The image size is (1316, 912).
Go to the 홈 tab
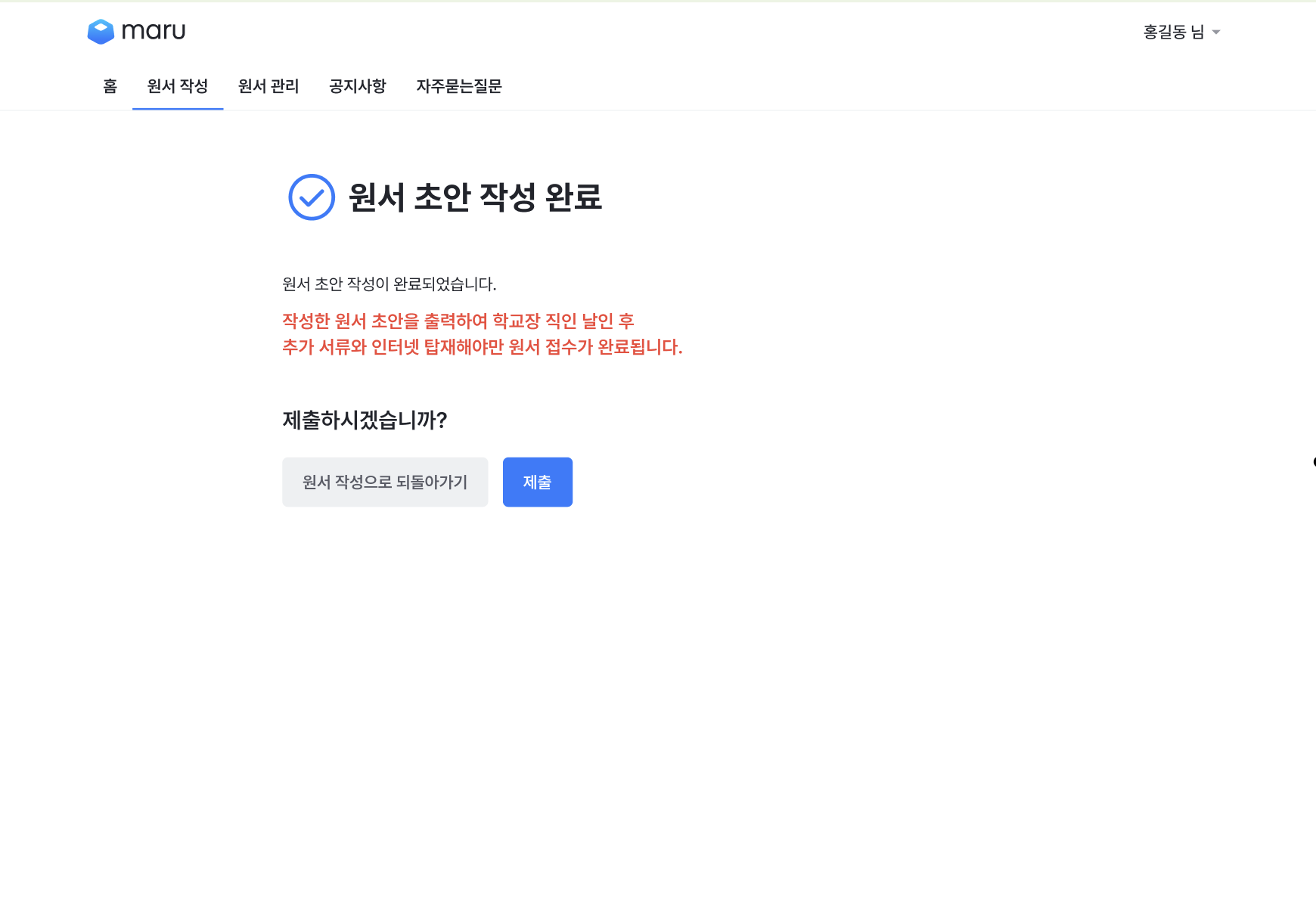110,86
